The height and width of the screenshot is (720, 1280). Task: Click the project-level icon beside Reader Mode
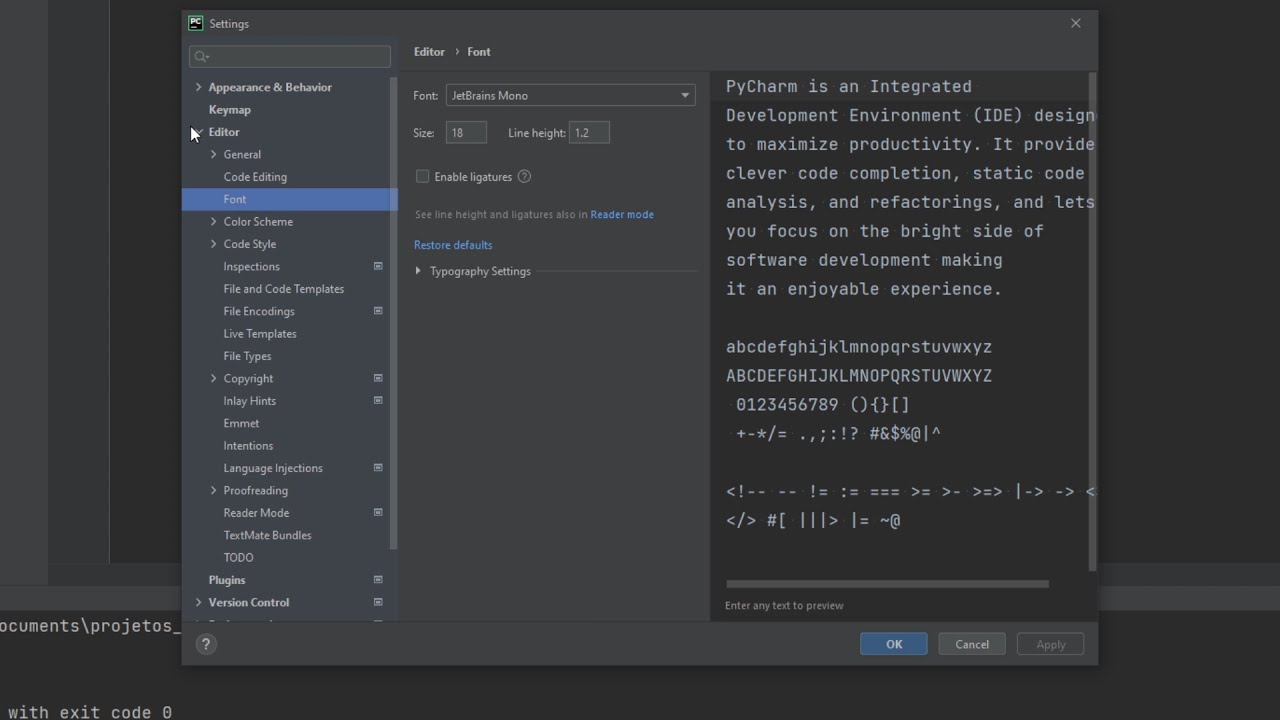tap(378, 513)
